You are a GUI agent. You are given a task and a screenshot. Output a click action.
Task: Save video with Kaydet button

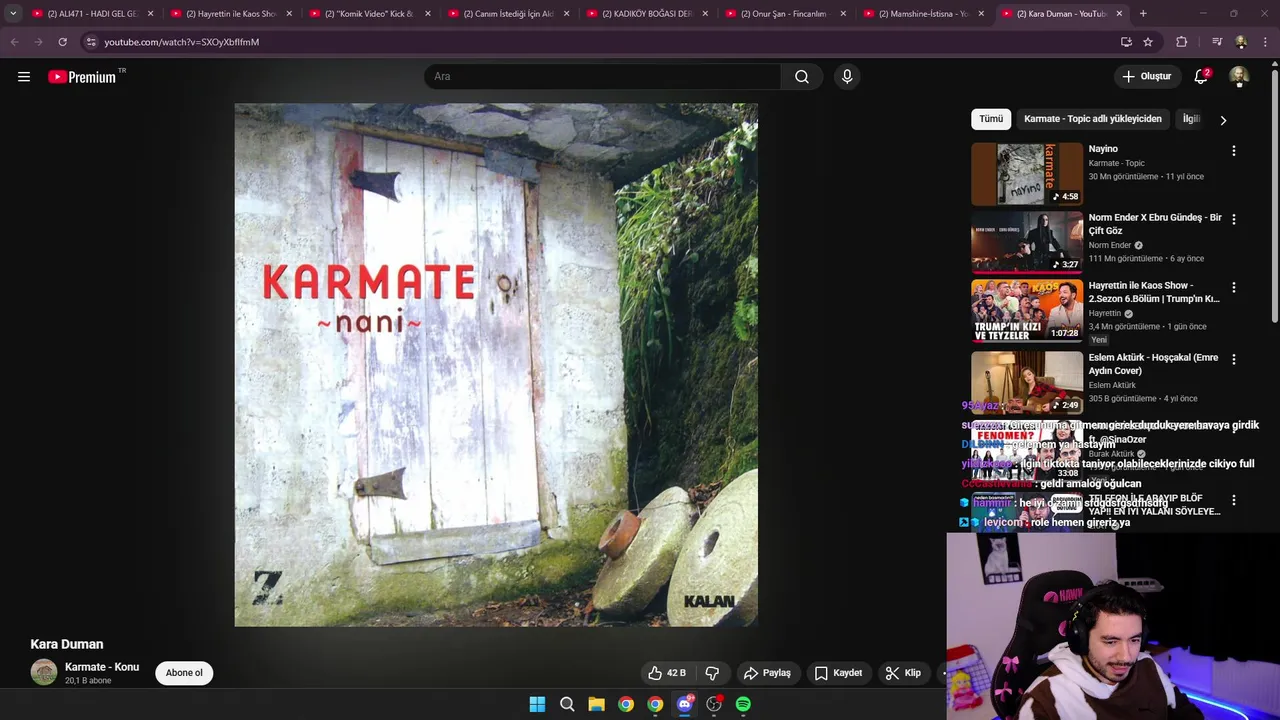838,673
